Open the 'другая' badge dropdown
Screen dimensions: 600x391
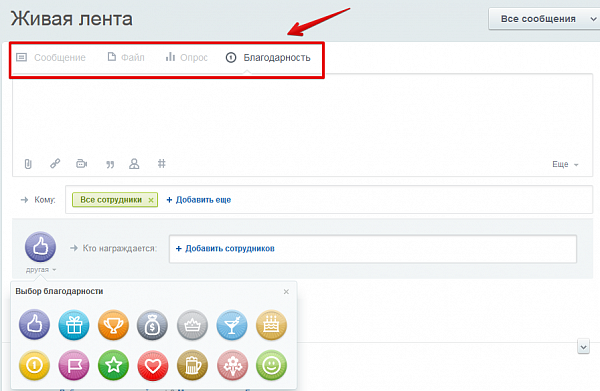[41, 270]
